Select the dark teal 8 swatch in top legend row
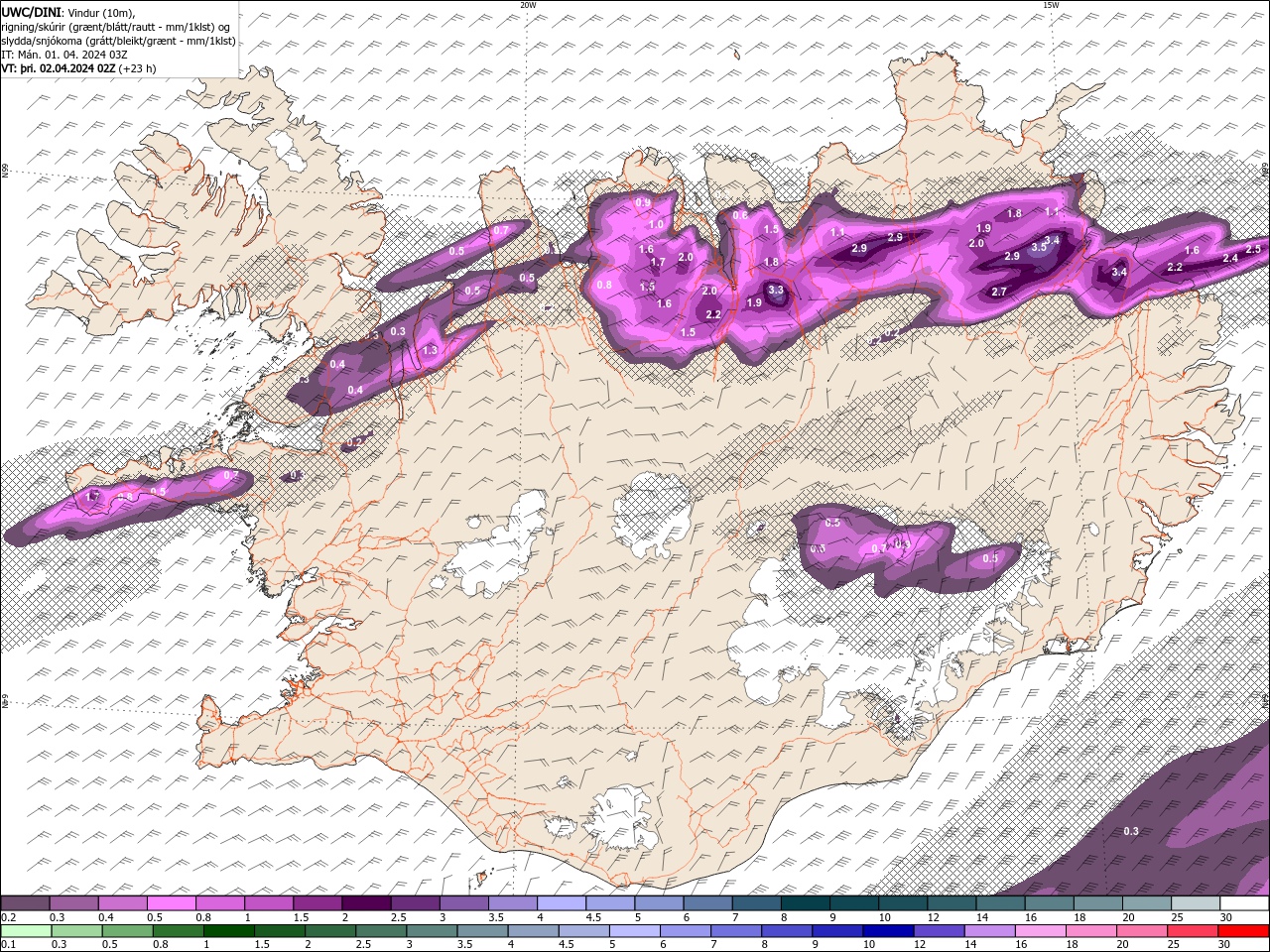This screenshot has width=1270, height=952. [x=806, y=903]
